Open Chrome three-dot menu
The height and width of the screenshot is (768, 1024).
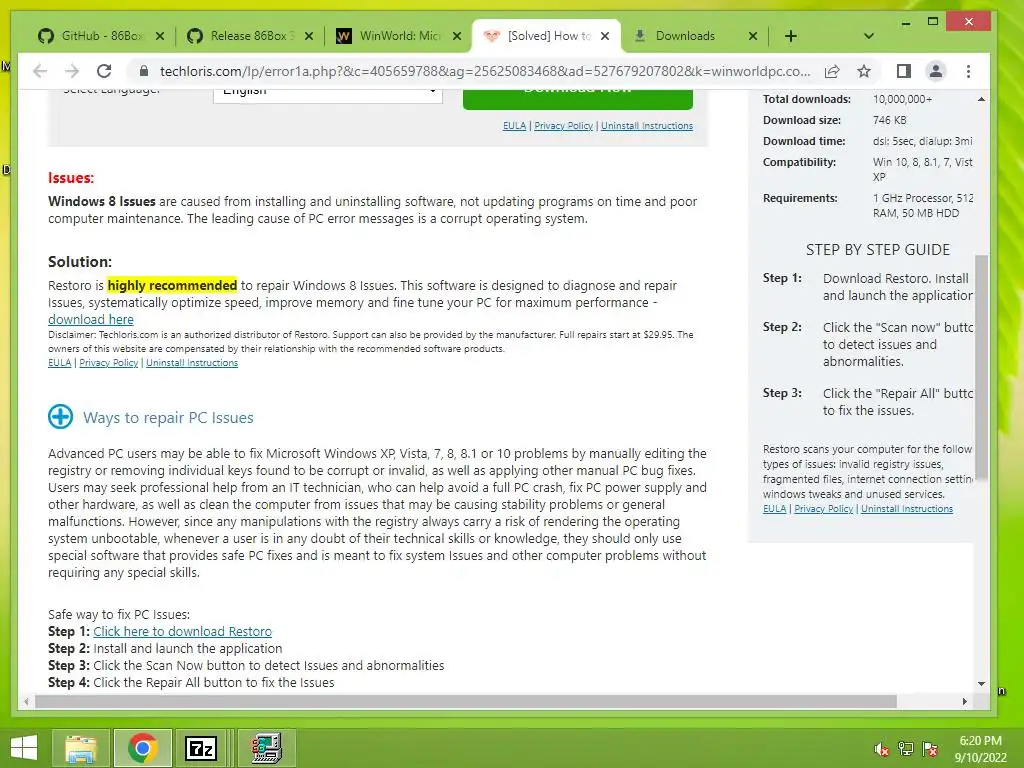(x=968, y=71)
